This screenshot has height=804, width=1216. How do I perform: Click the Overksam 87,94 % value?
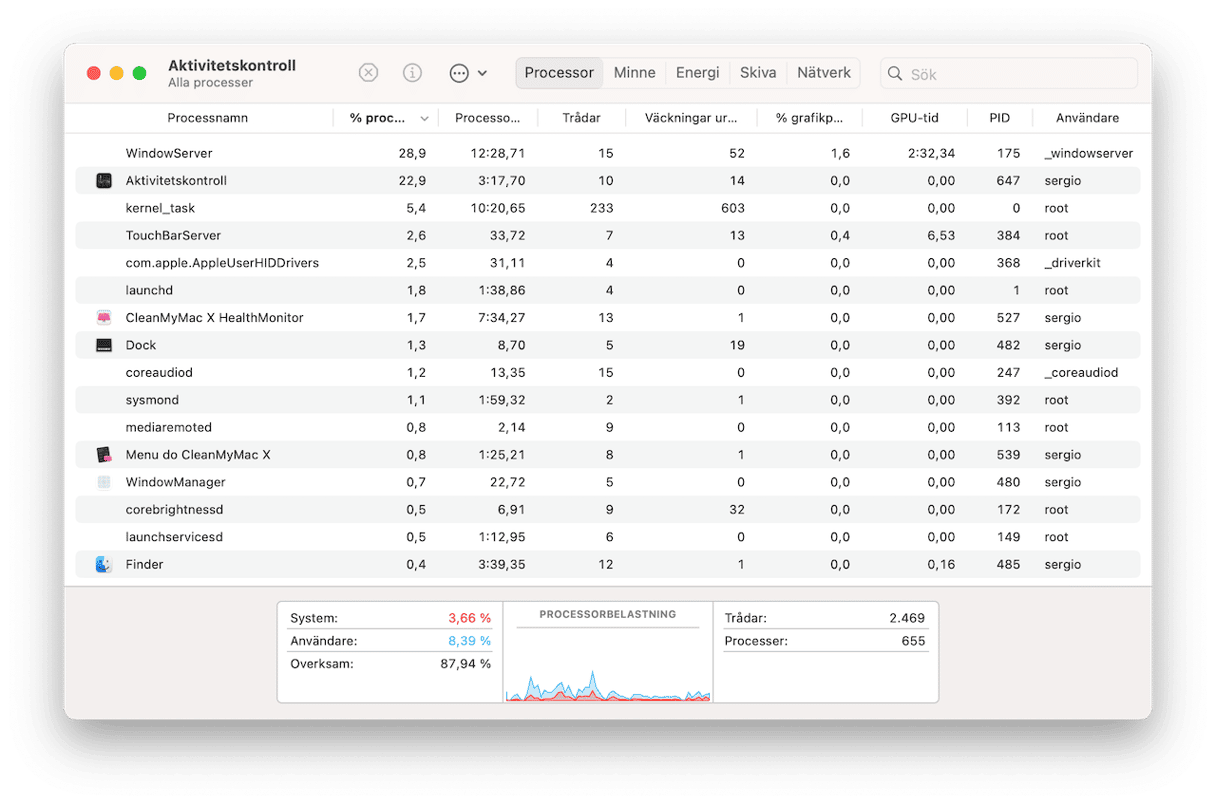[465, 664]
